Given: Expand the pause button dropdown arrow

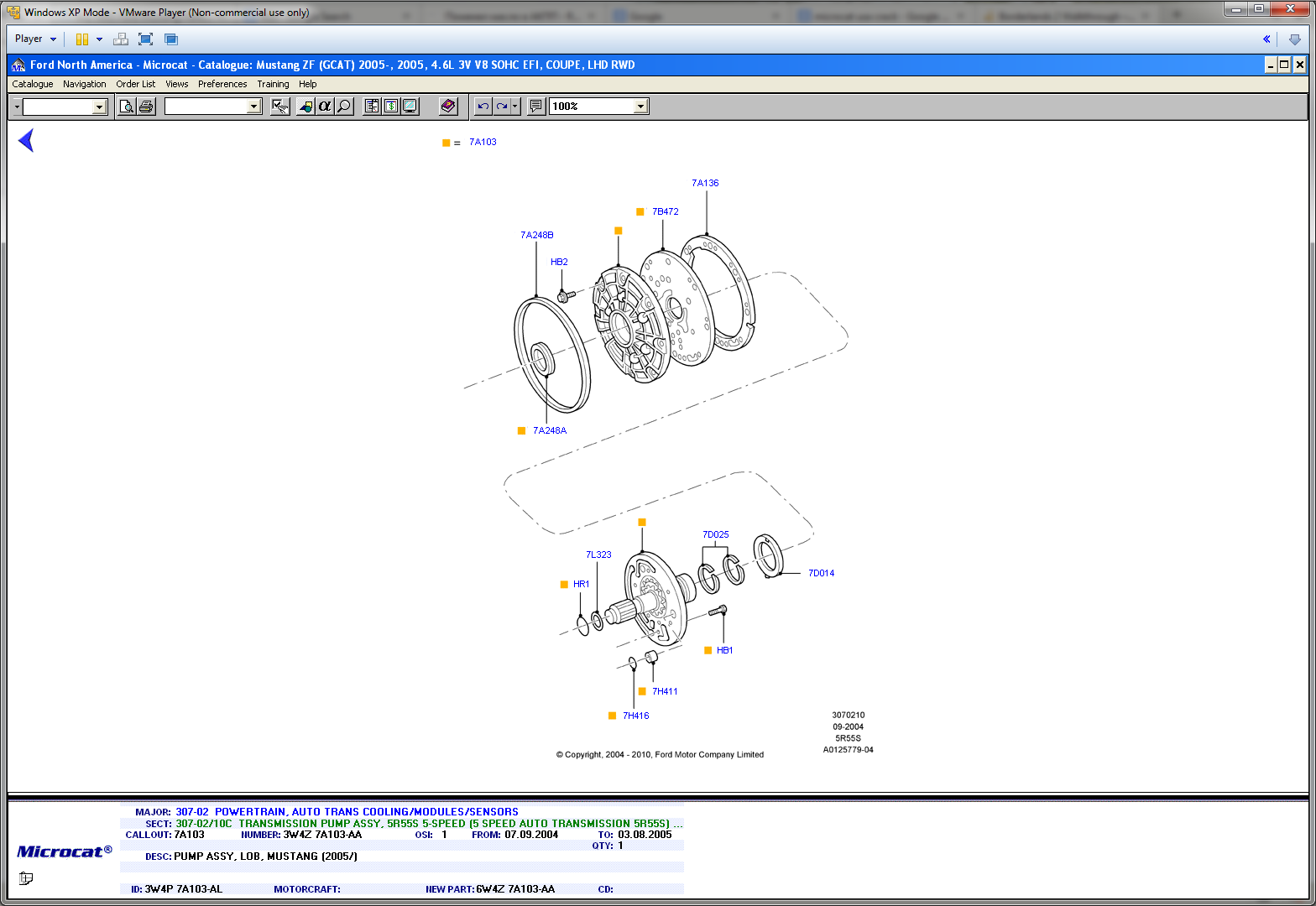Looking at the screenshot, I should click(x=99, y=39).
